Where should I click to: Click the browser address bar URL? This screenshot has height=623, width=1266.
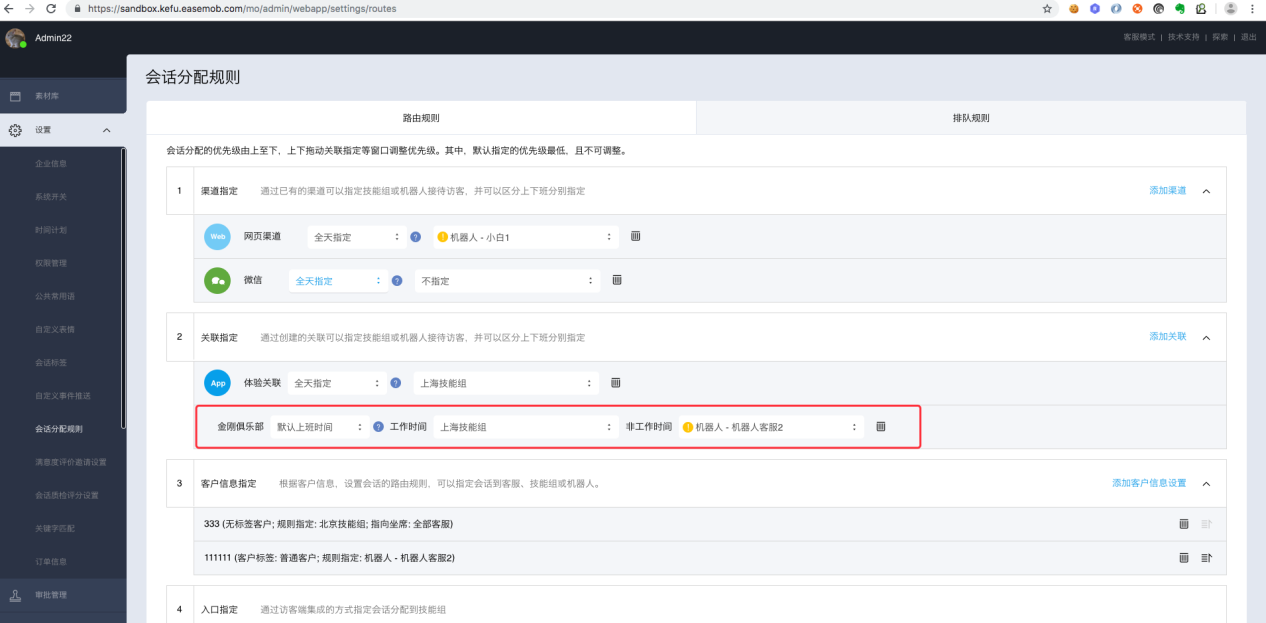[240, 8]
